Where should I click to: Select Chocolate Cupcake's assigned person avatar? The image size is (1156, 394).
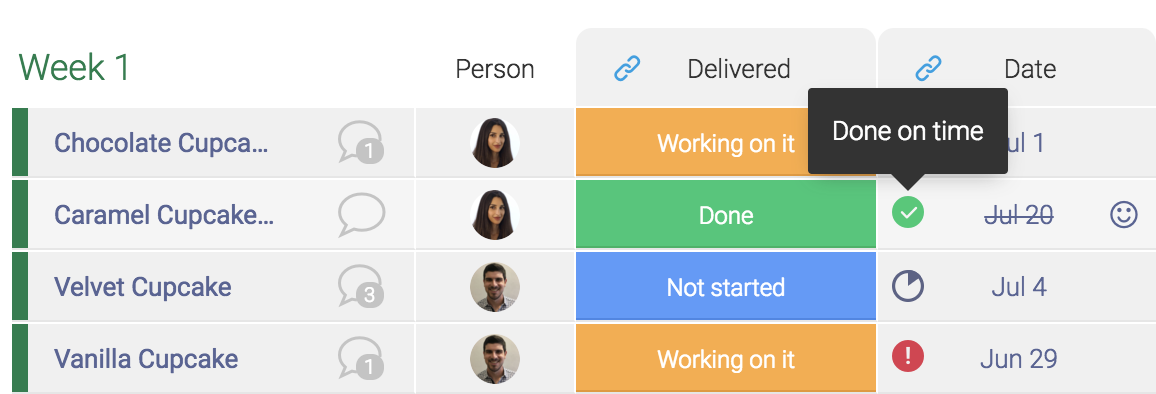pyautogui.click(x=495, y=142)
